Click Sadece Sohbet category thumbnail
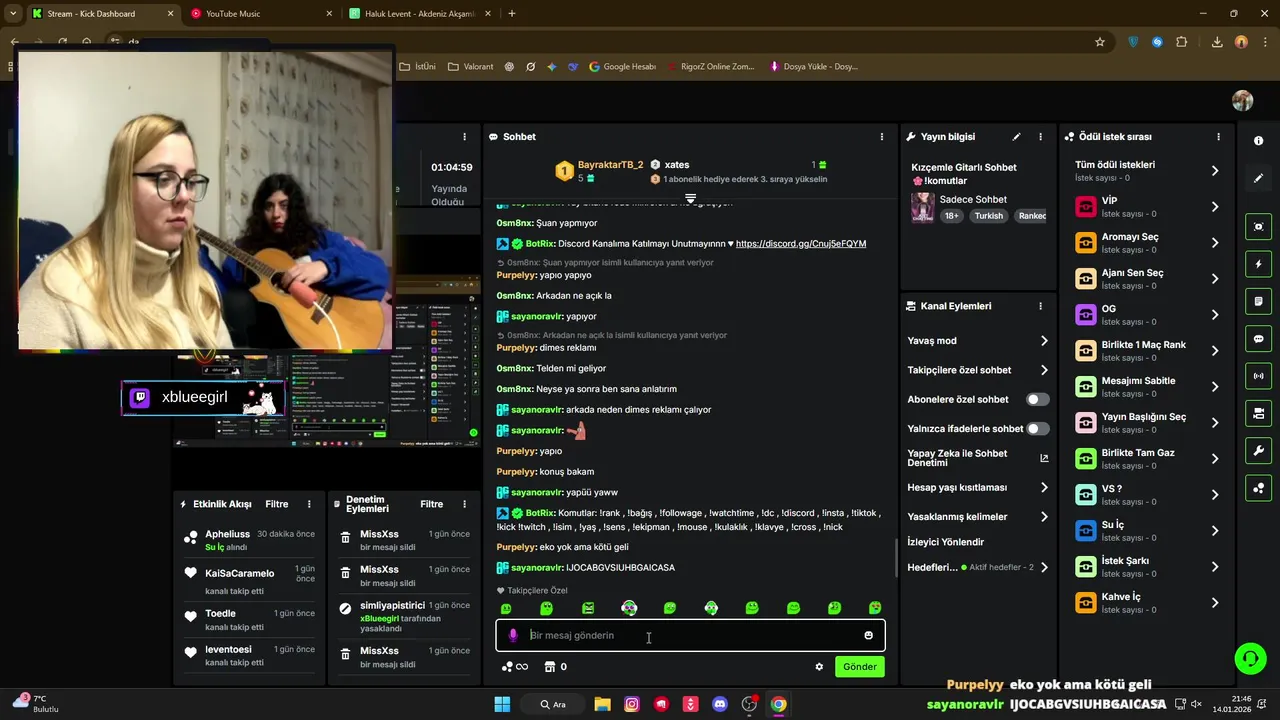 coord(923,207)
